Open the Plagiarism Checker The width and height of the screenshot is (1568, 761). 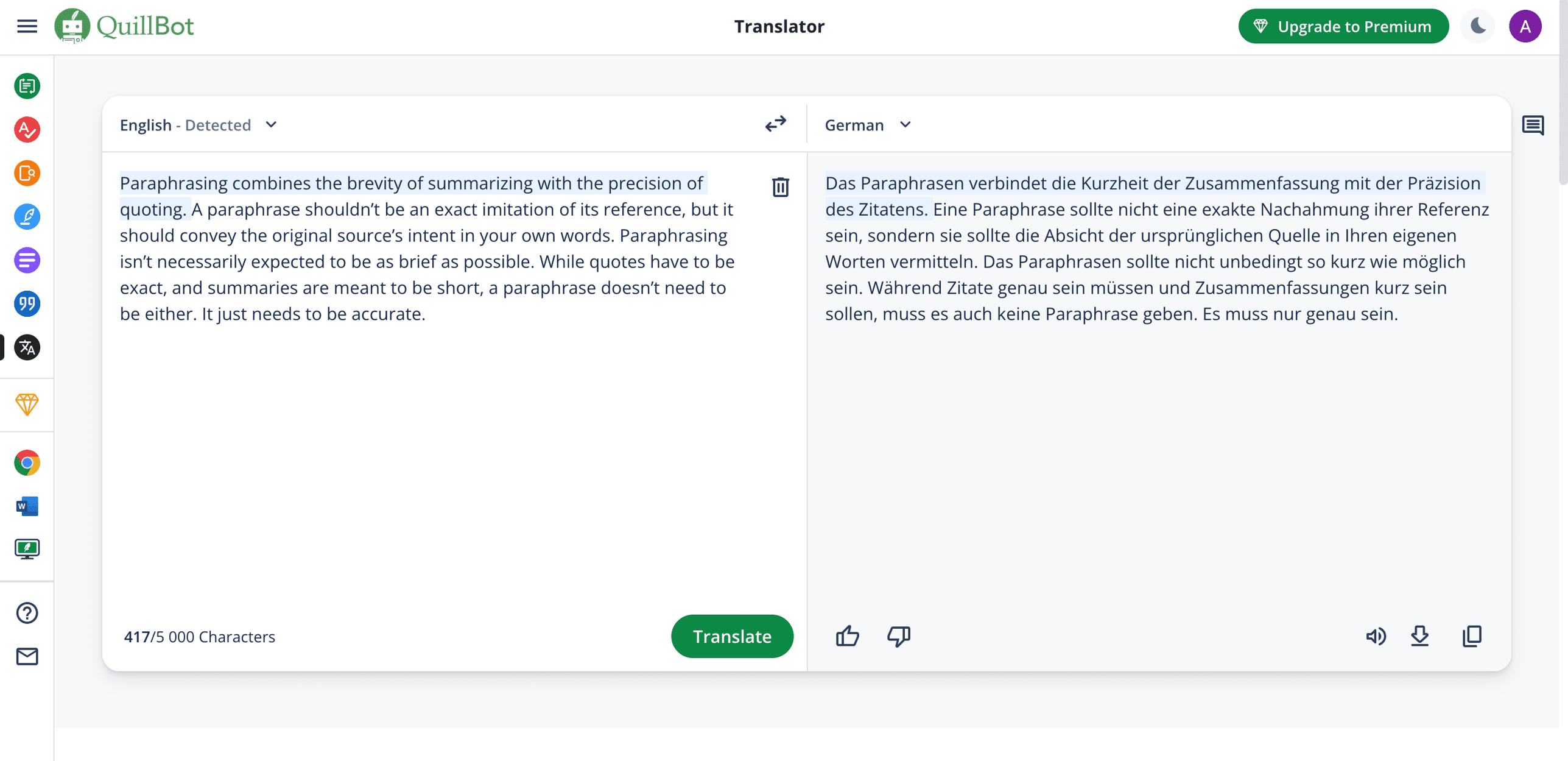pyautogui.click(x=26, y=174)
